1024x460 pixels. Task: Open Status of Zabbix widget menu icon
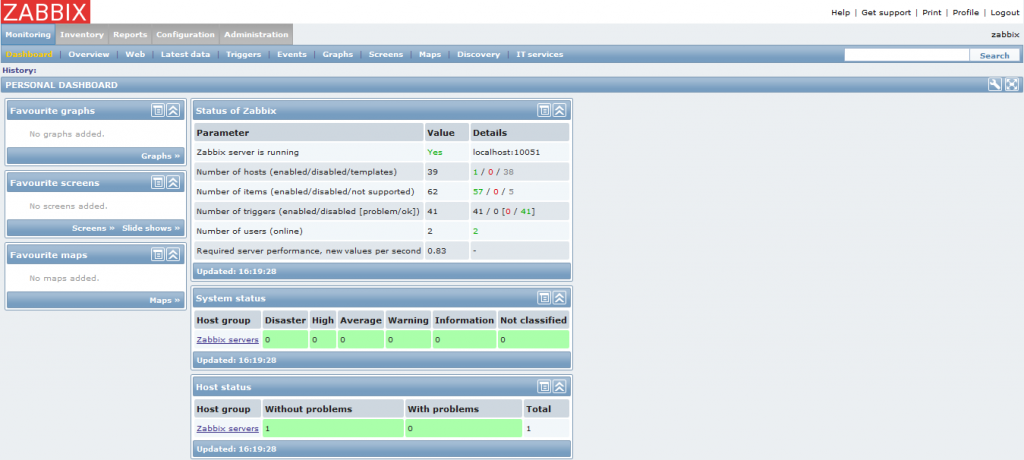click(544, 110)
